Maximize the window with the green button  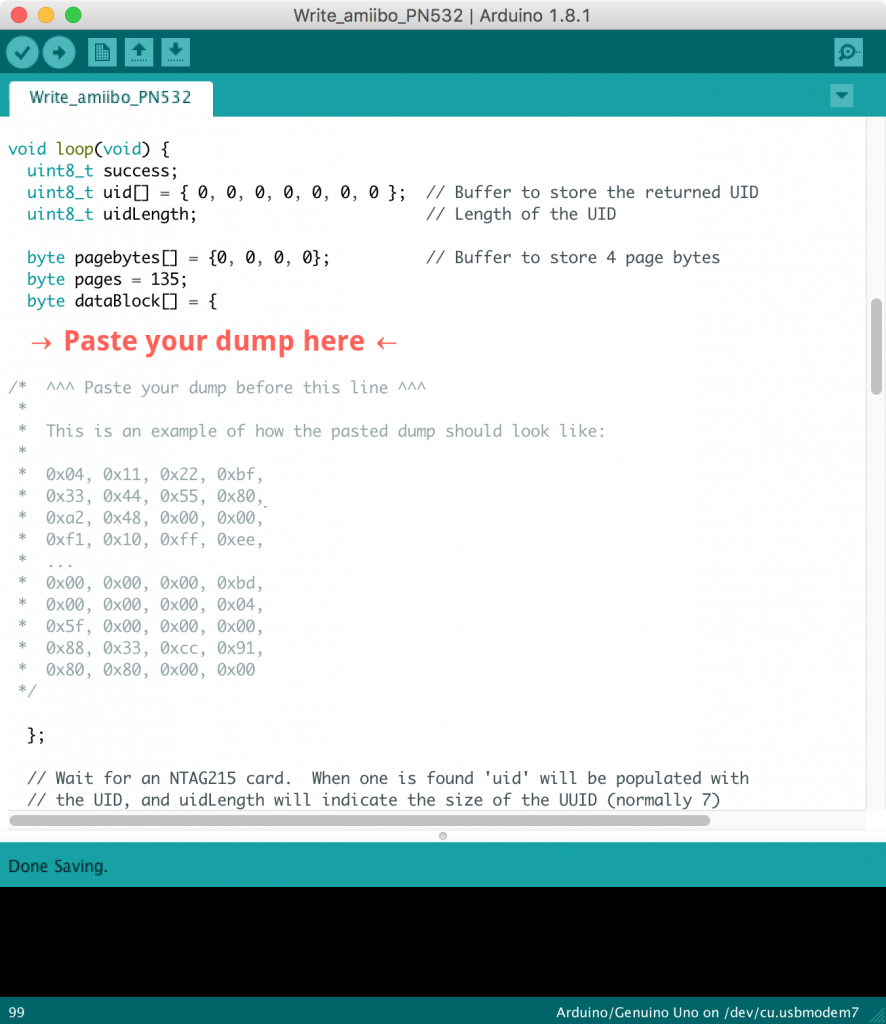73,15
